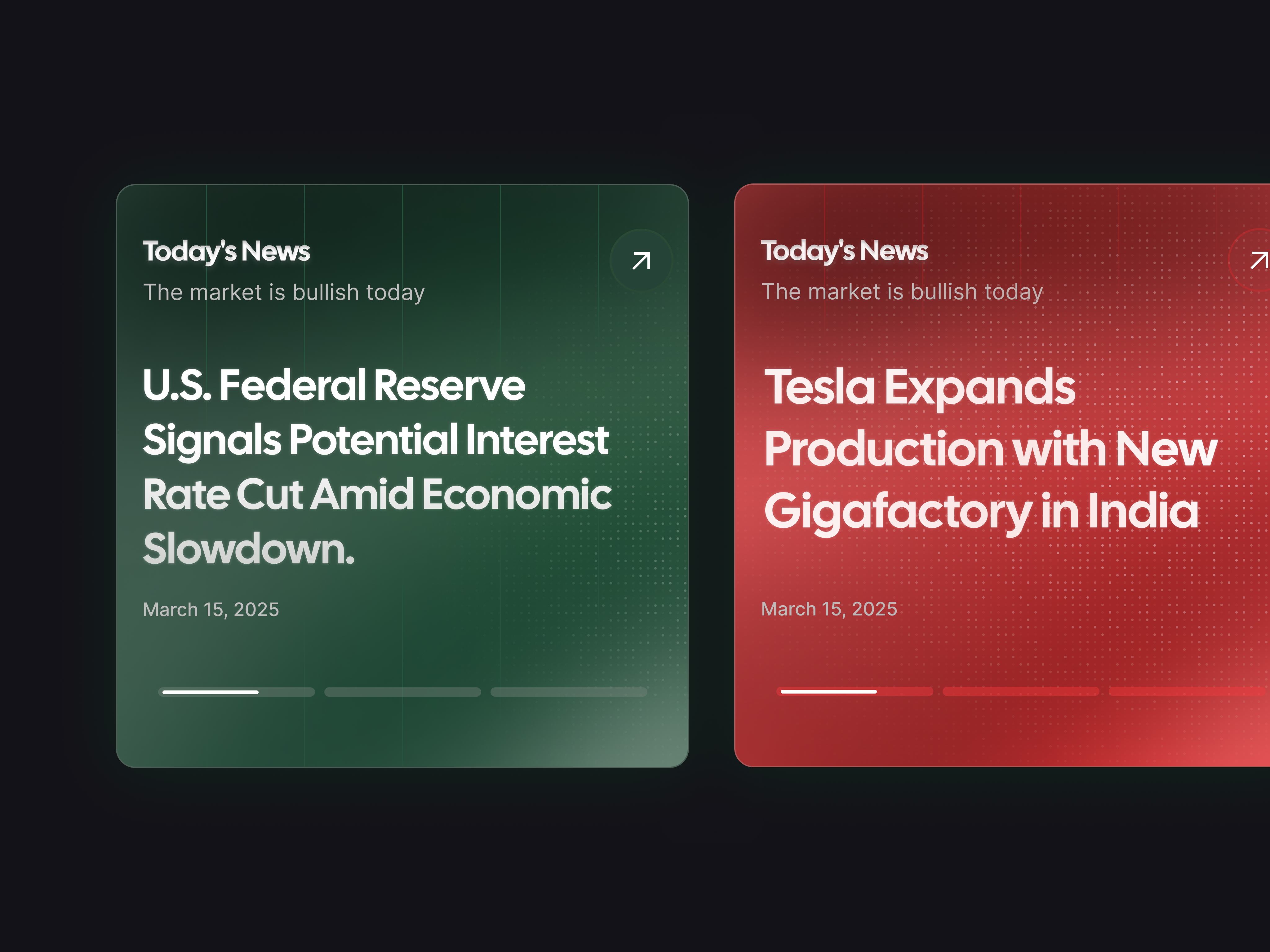Image resolution: width=1270 pixels, height=952 pixels.
Task: Select the first progress bar on red card
Action: 855,691
